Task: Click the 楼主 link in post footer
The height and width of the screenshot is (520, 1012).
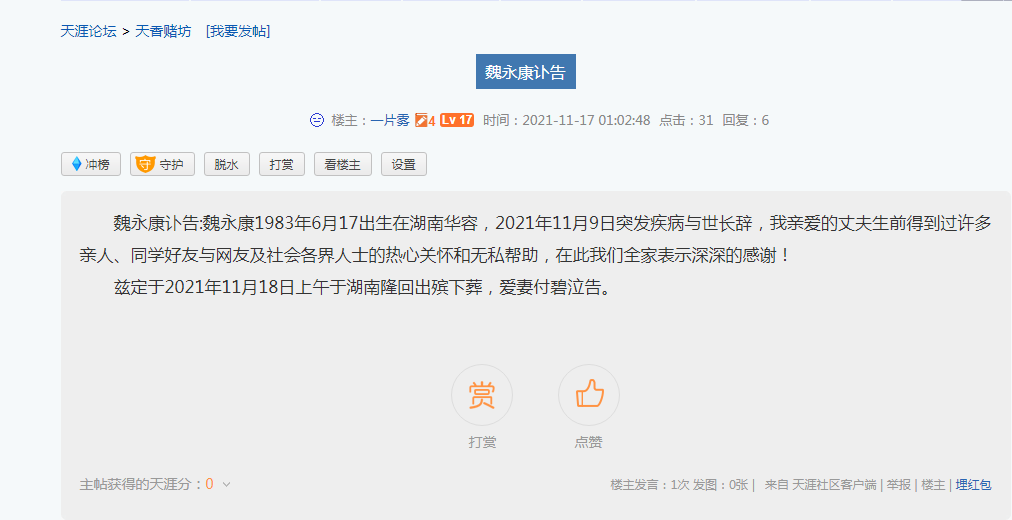Action: (933, 485)
